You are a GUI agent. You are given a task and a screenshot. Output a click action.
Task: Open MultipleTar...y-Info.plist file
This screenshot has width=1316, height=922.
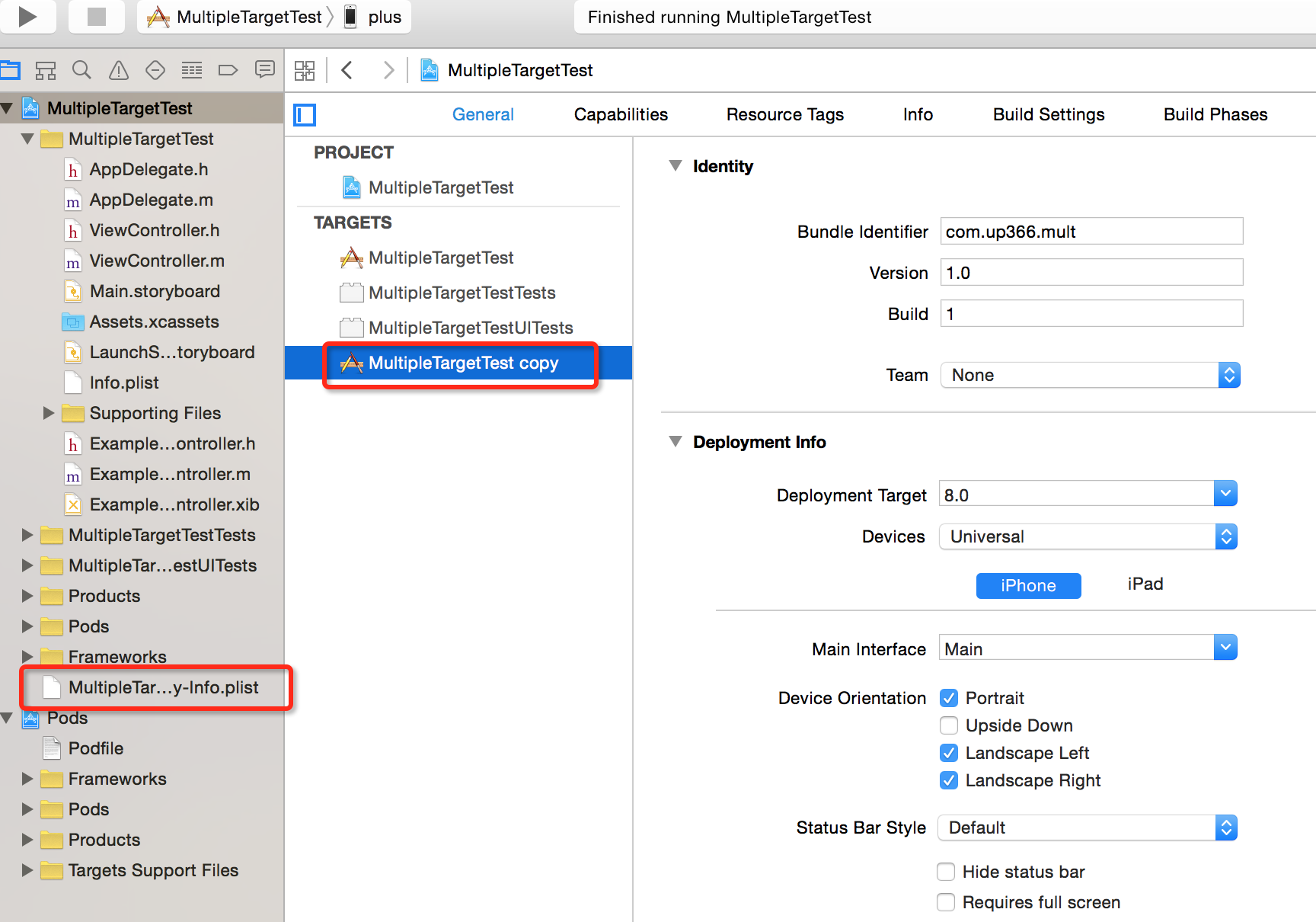tap(163, 687)
